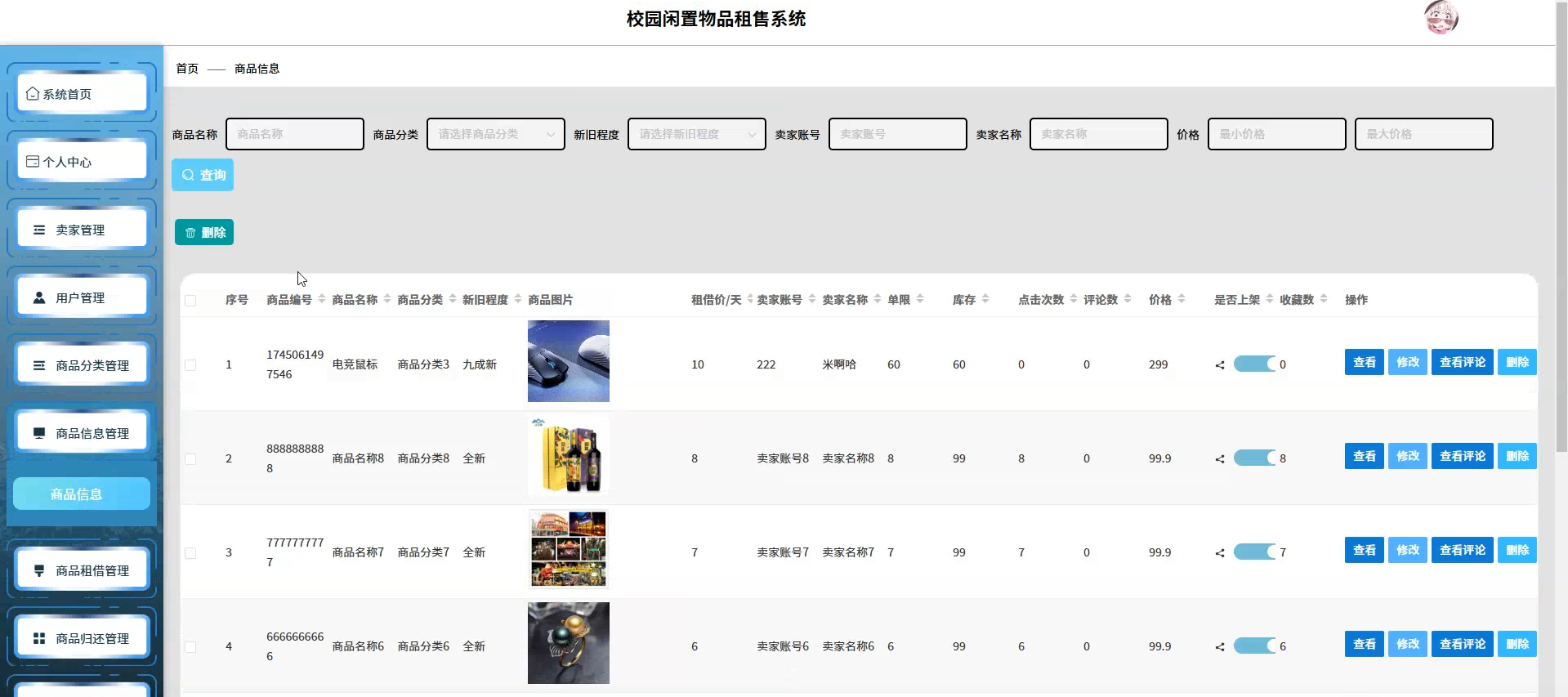
Task: Click the card icon beside 个人中心
Action: pos(33,162)
